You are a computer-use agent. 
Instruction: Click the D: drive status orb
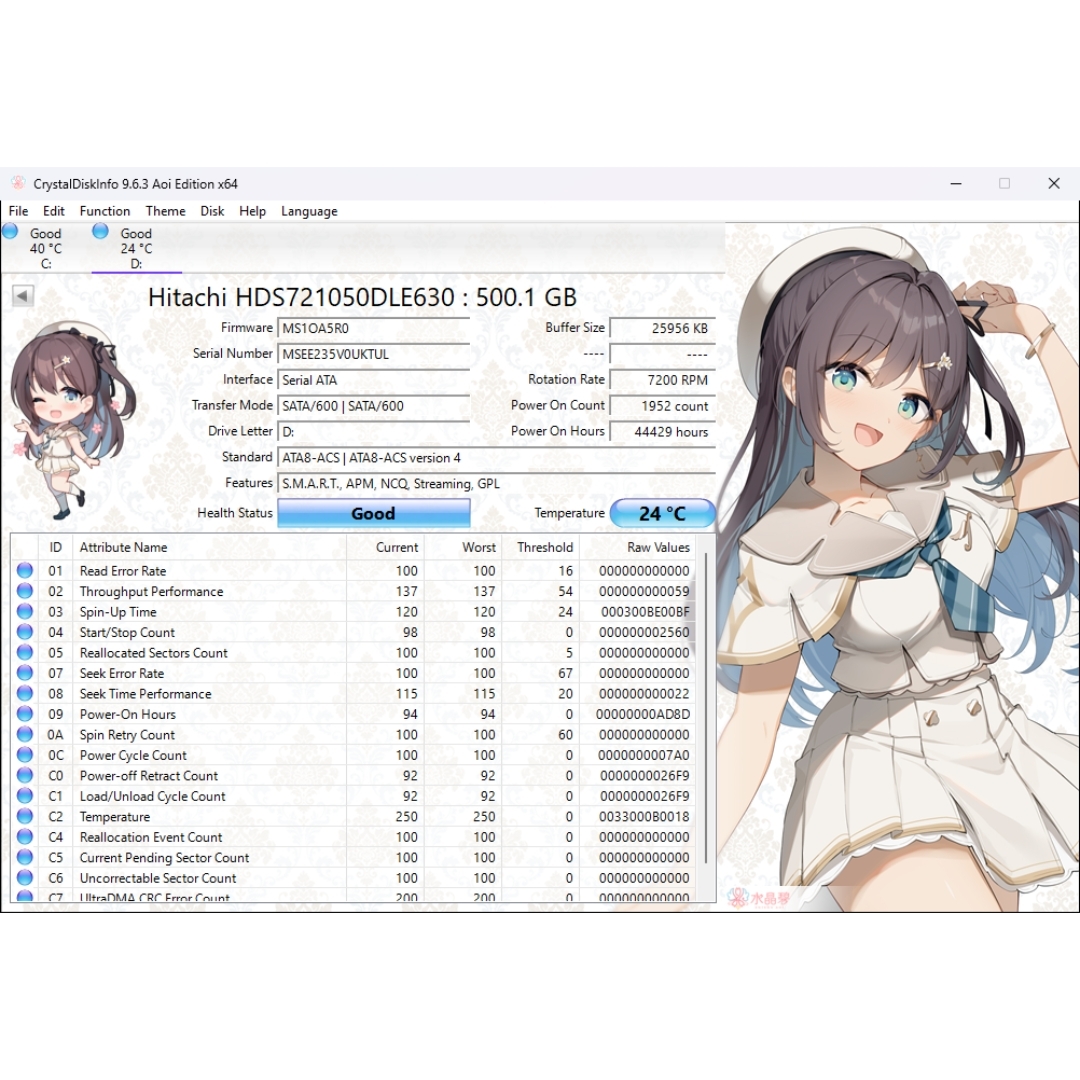101,231
